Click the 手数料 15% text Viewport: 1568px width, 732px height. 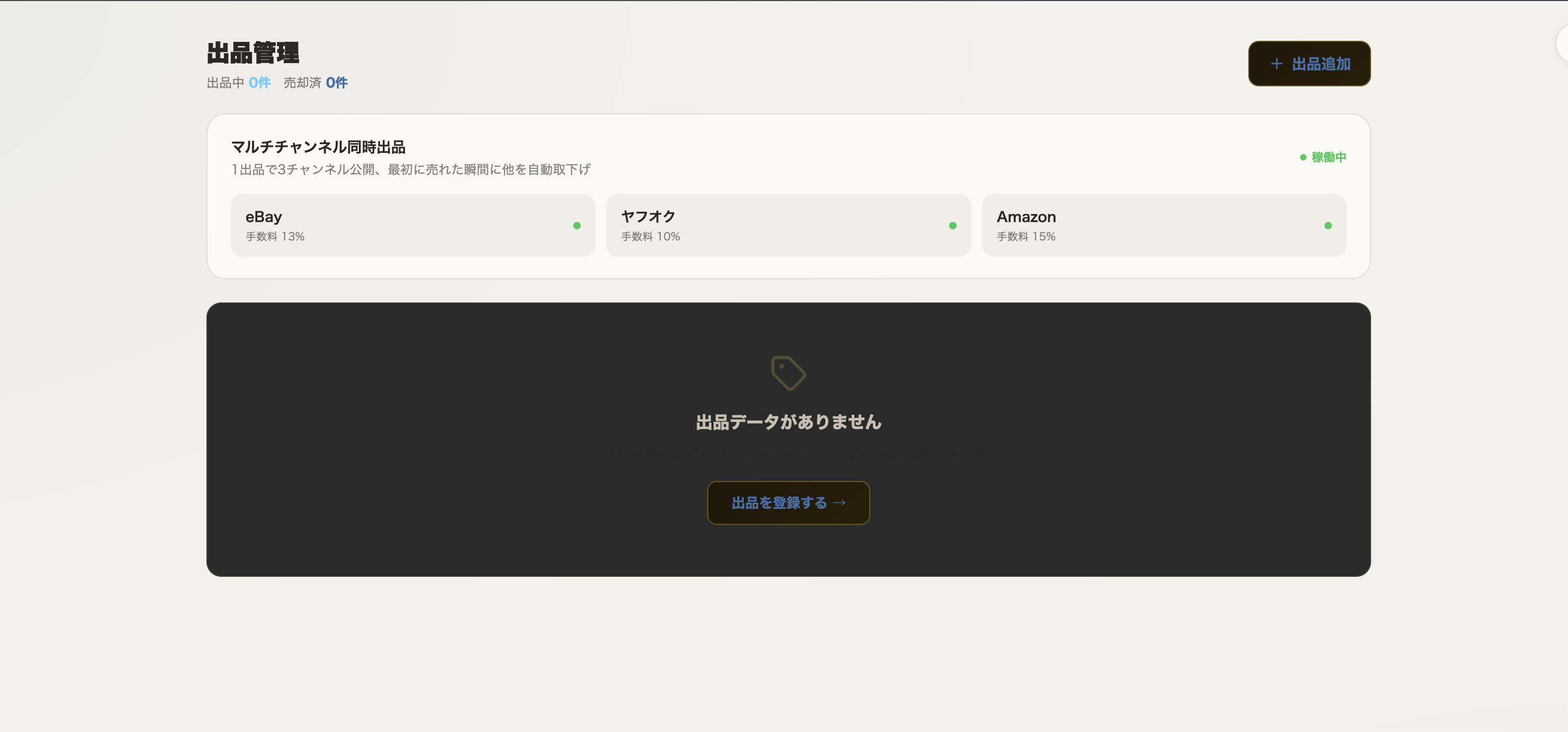coord(1026,236)
